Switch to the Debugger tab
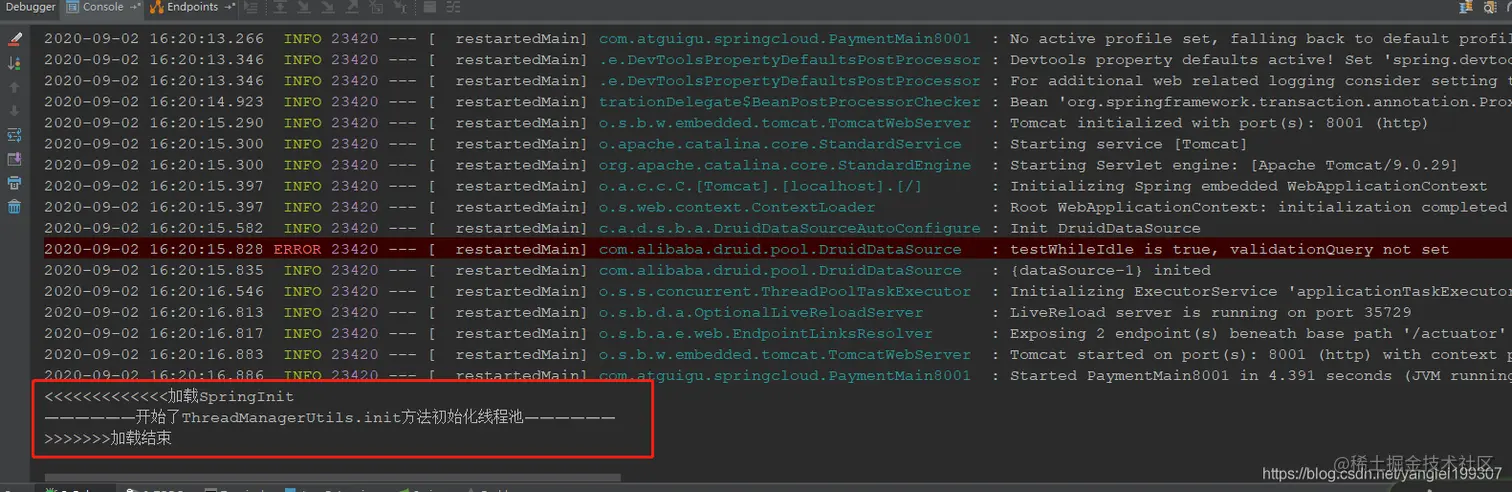The width and height of the screenshot is (1512, 492). point(31,7)
